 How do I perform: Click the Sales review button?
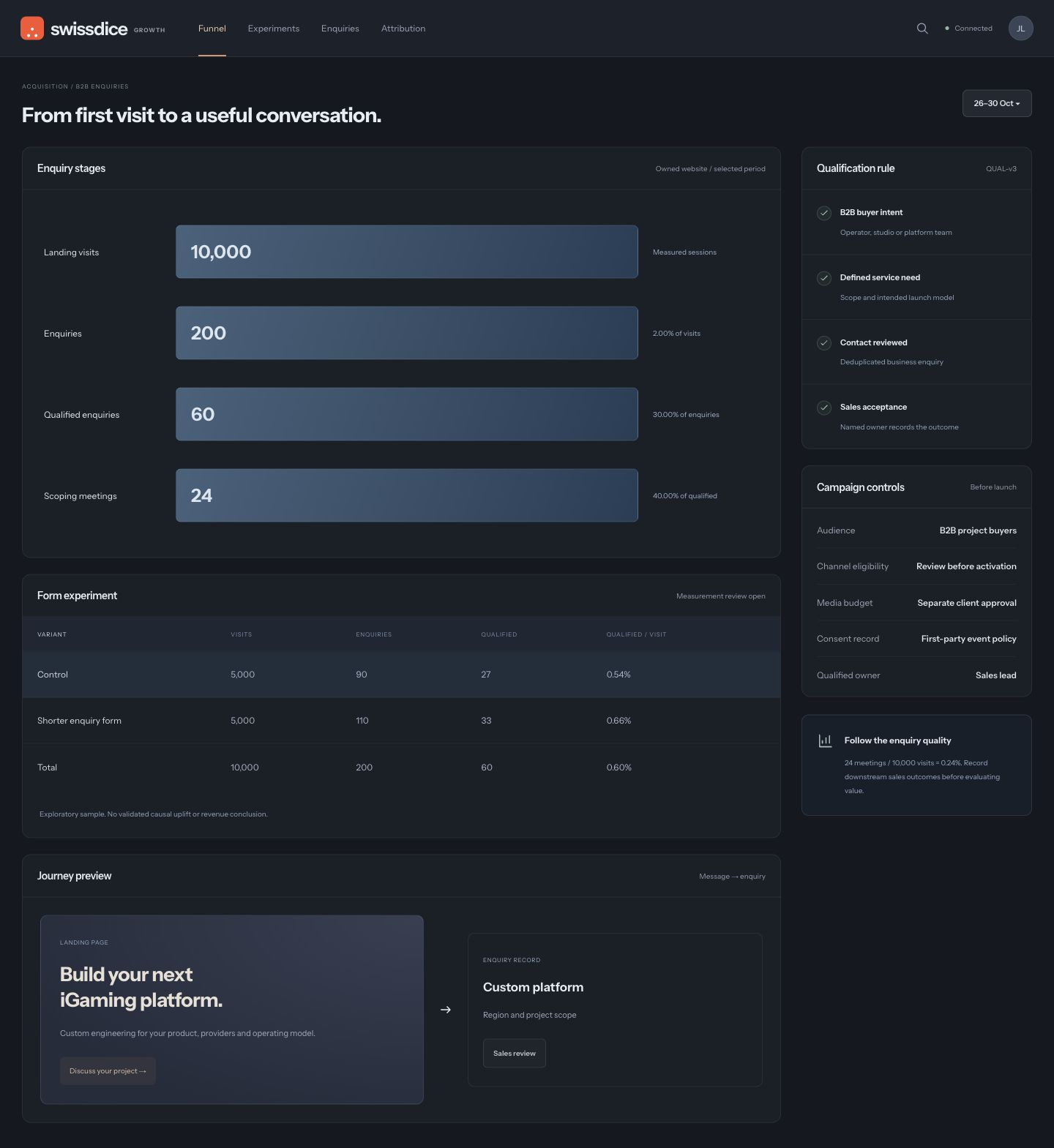[515, 1054]
